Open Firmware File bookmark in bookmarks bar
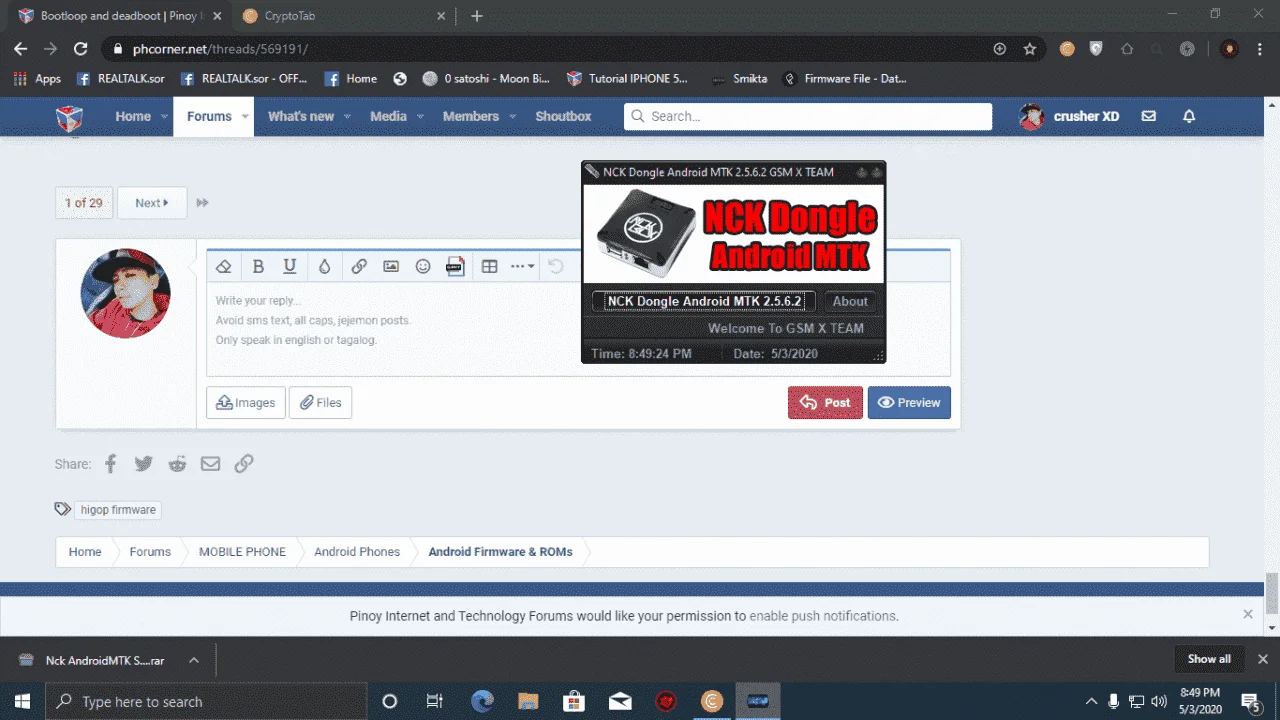Image resolution: width=1280 pixels, height=720 pixels. pyautogui.click(x=845, y=79)
